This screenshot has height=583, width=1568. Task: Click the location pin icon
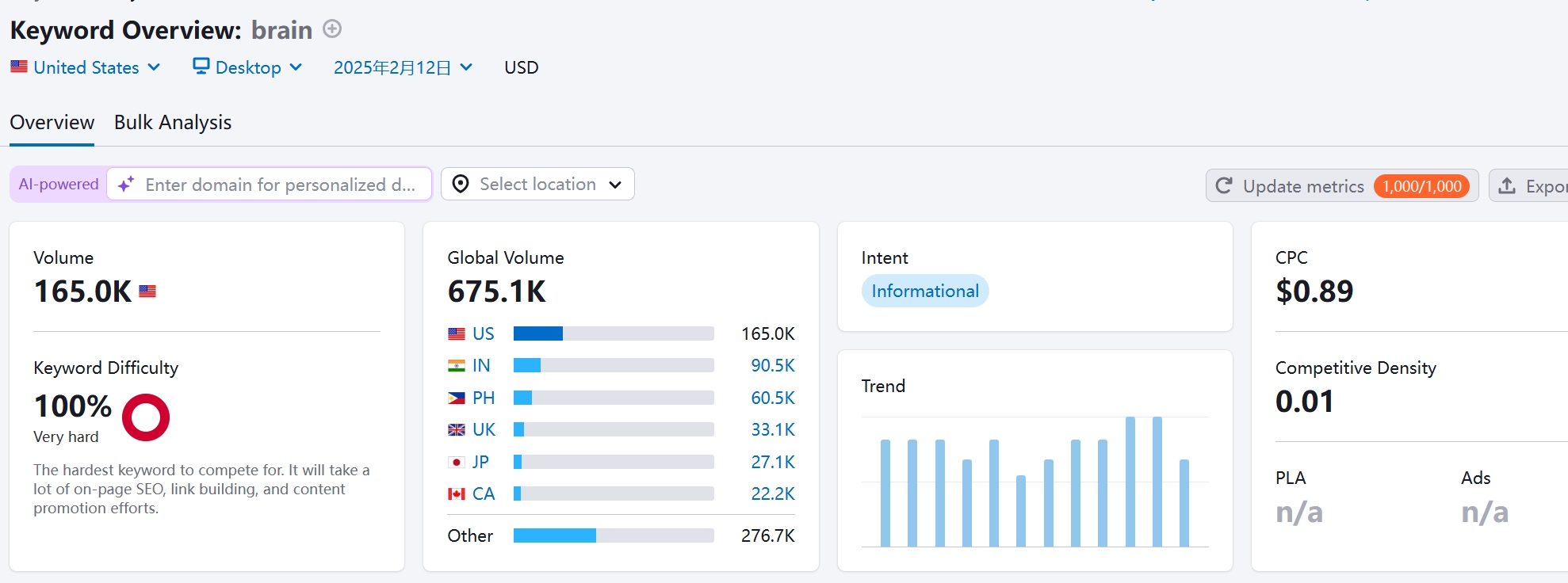460,184
